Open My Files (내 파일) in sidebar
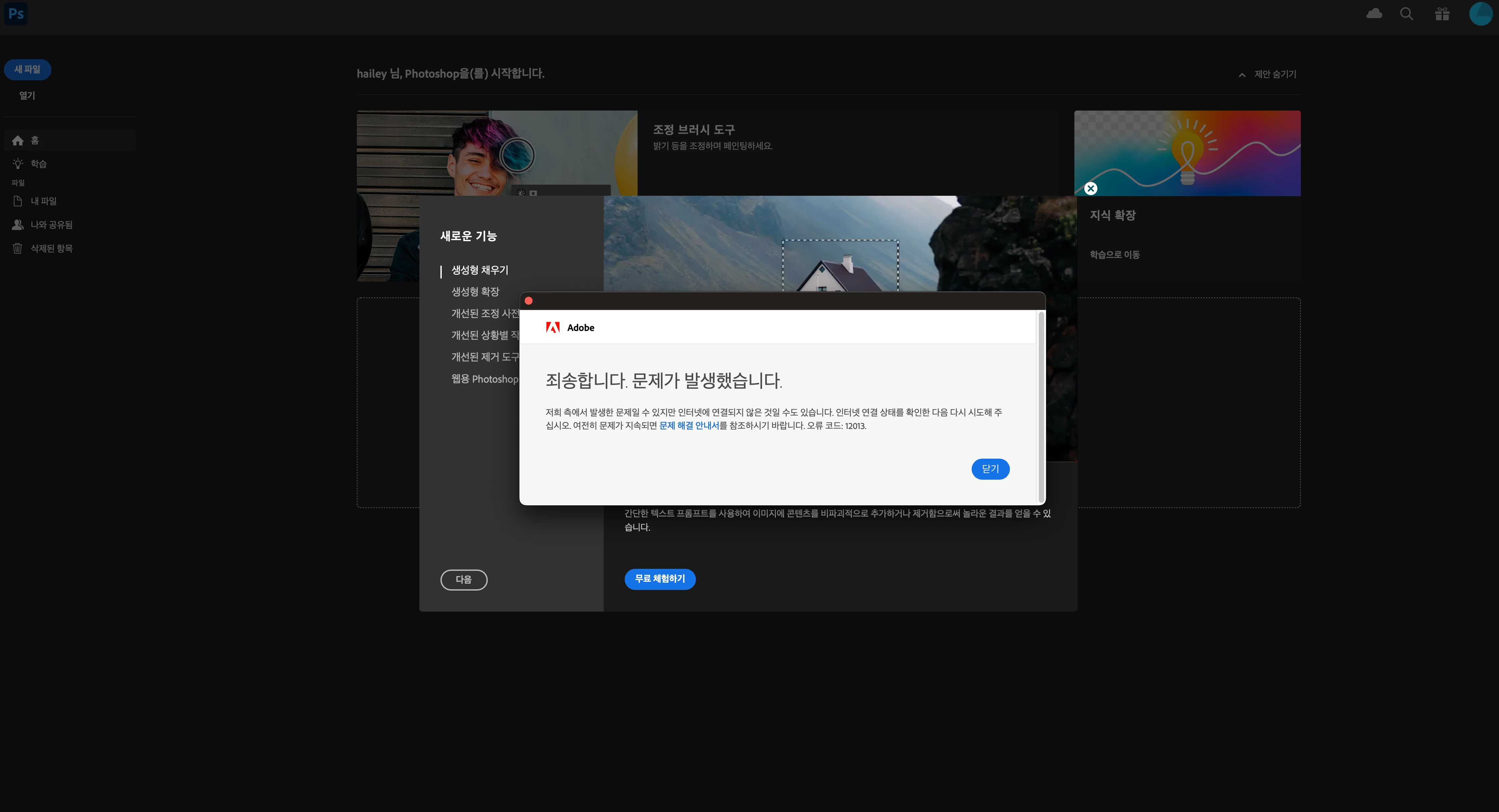Screen dimensions: 1499x812 43,201
